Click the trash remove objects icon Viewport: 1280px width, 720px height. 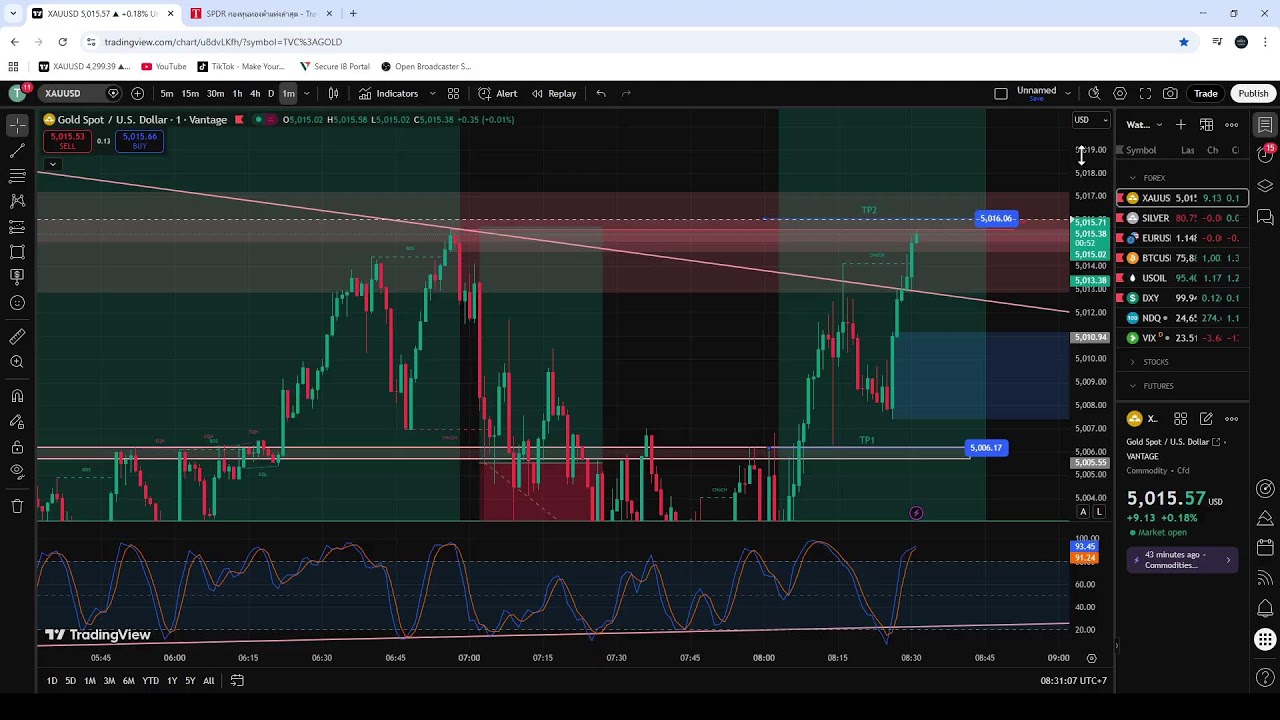pos(17,506)
